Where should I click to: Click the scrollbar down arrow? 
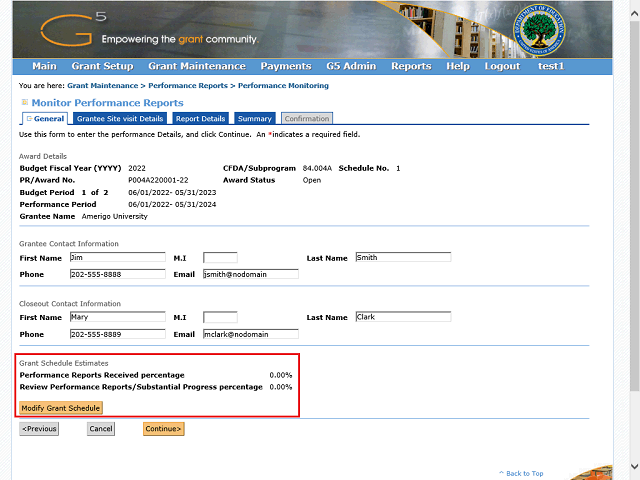tap(634, 466)
